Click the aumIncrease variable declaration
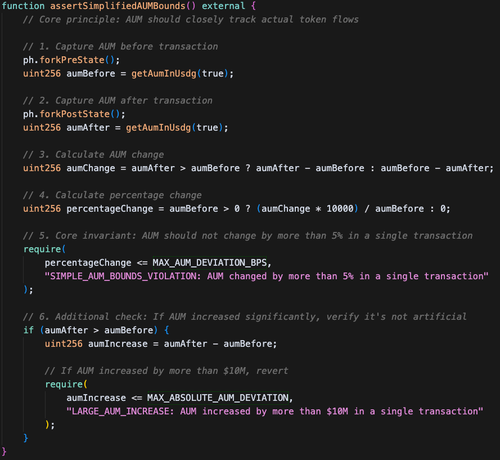 click(x=118, y=344)
